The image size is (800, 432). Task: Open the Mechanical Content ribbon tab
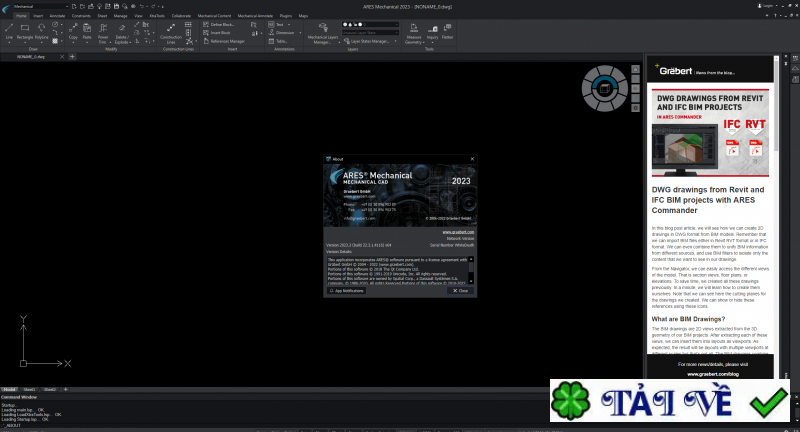pos(214,16)
